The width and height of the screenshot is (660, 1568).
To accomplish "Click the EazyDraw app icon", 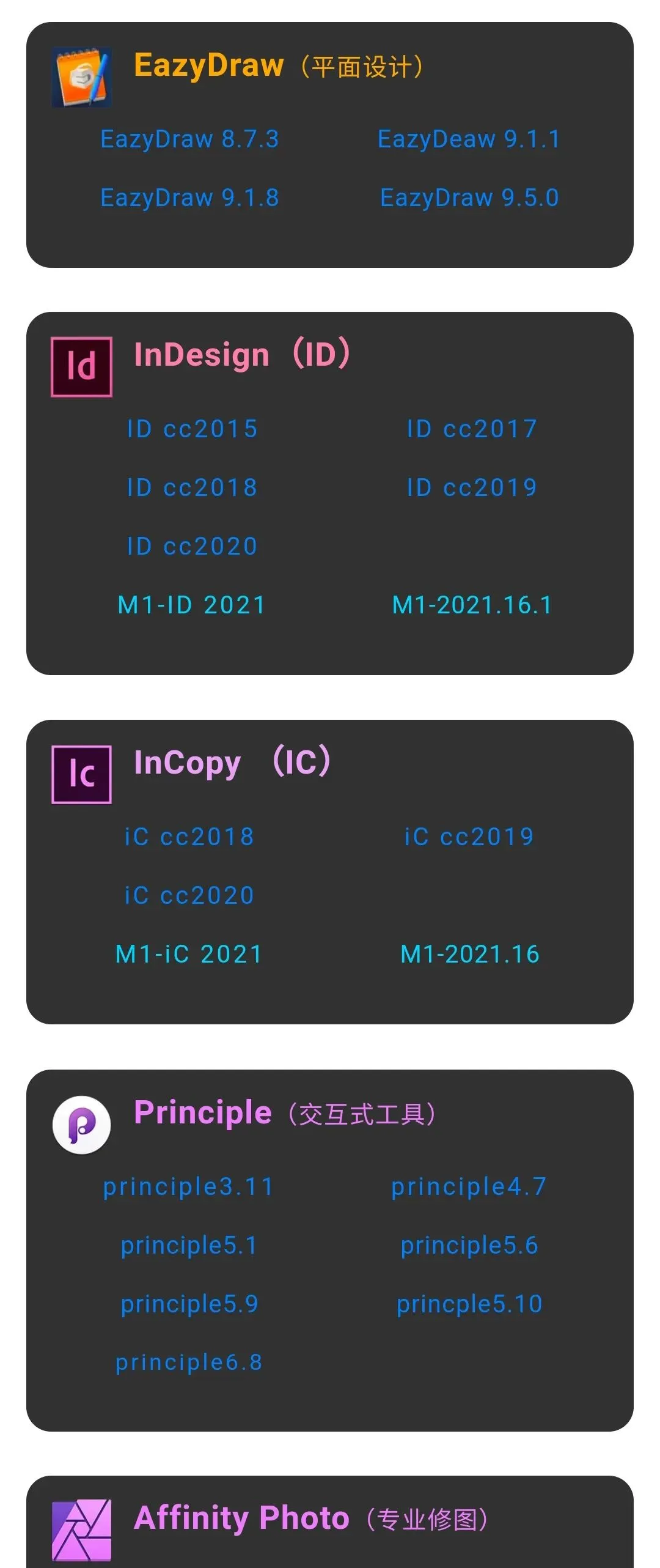I will [x=82, y=77].
